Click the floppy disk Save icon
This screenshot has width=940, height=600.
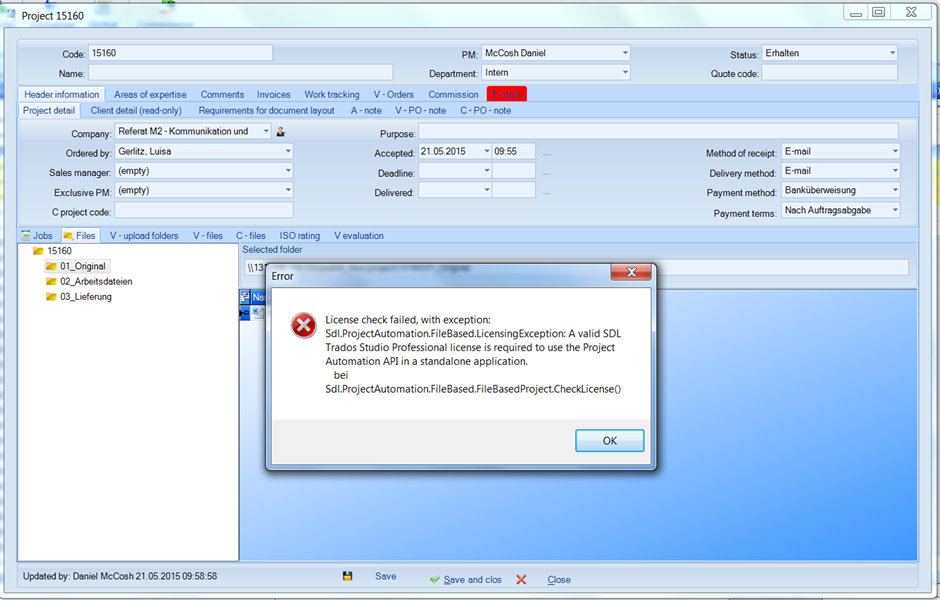[x=347, y=577]
